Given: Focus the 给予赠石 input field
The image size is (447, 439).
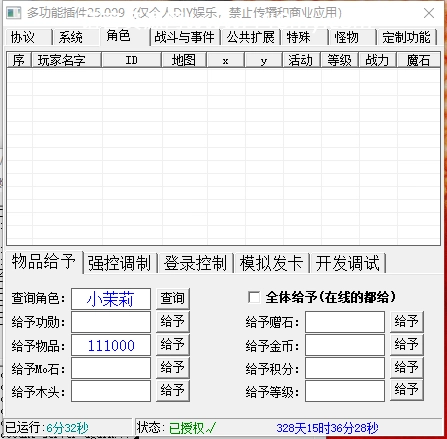Looking at the screenshot, I should 345,322.
